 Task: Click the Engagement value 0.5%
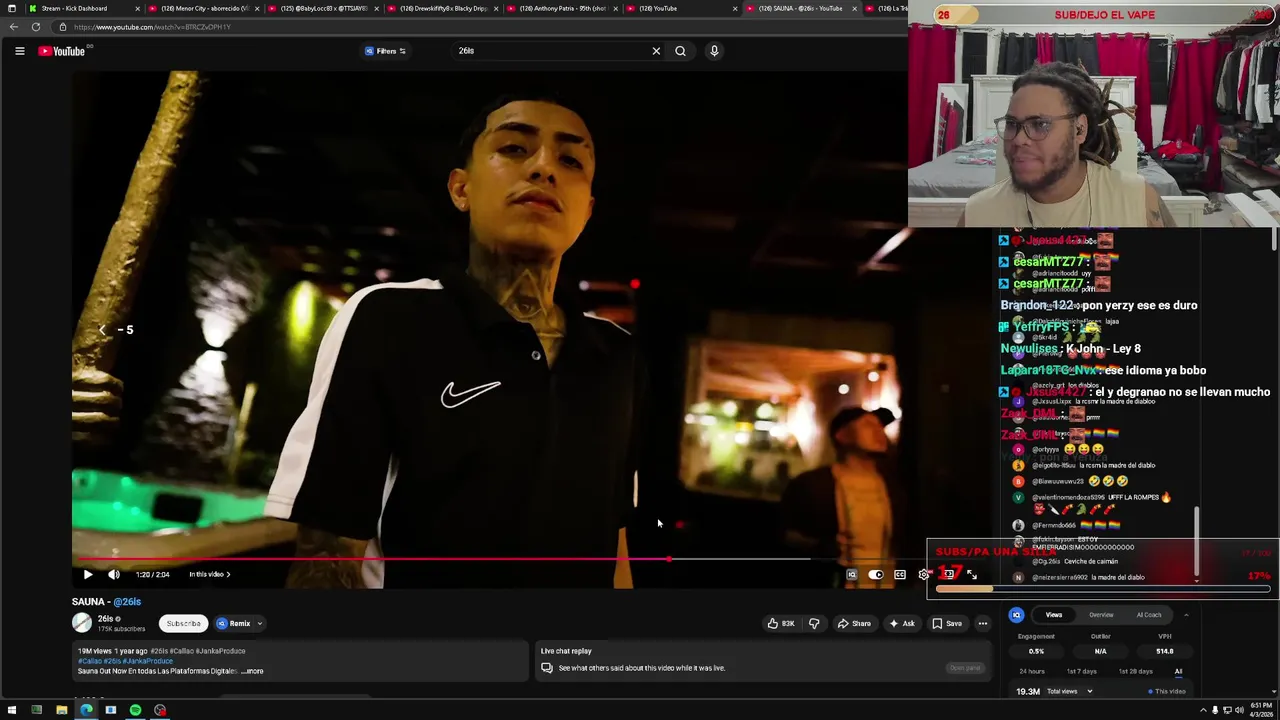[x=1036, y=651]
